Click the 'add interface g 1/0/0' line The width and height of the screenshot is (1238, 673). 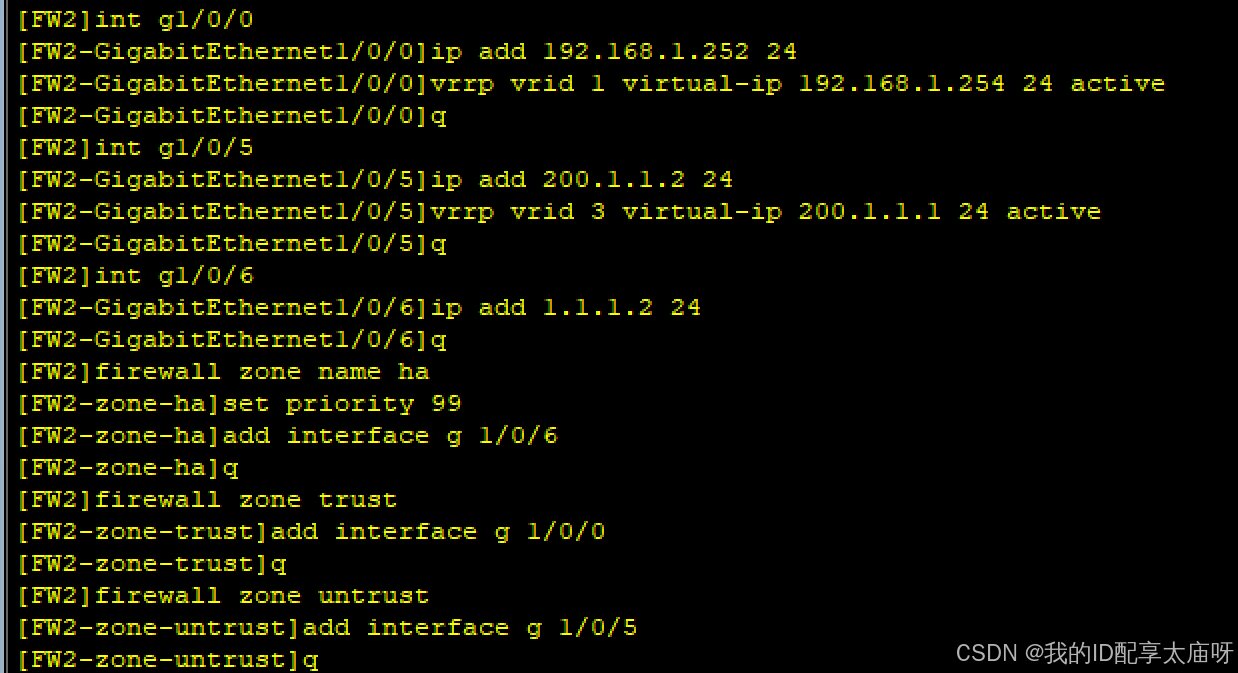[x=311, y=532]
